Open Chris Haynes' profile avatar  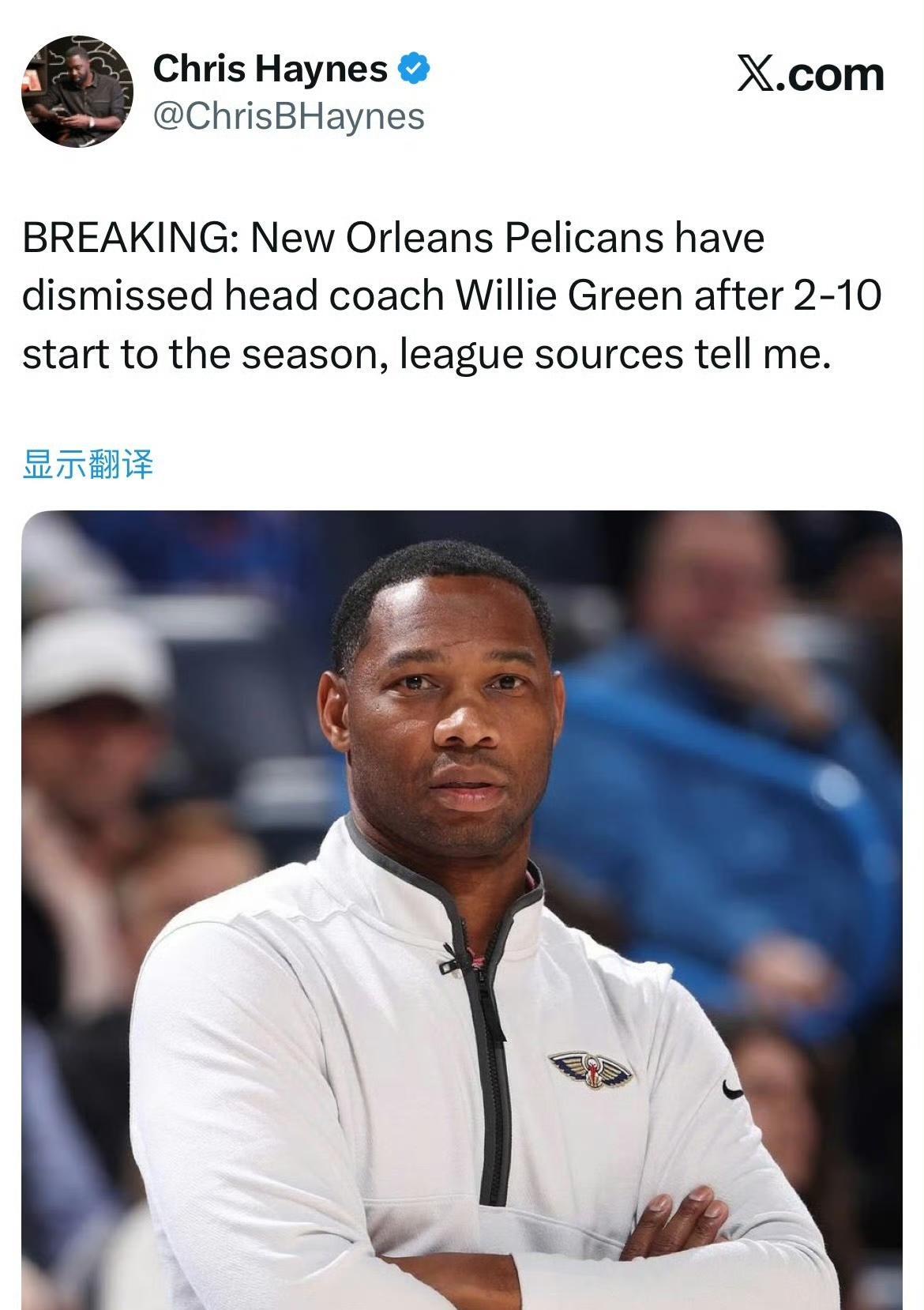pyautogui.click(x=77, y=92)
